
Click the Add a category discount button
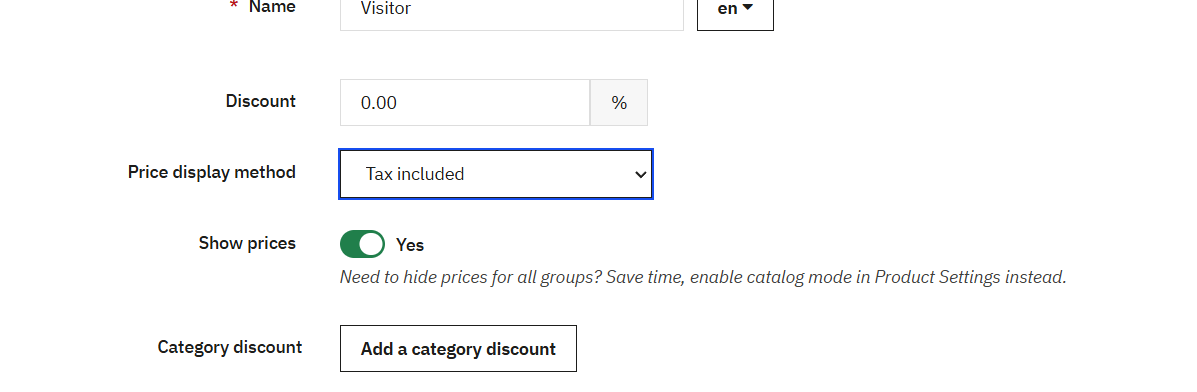point(458,348)
